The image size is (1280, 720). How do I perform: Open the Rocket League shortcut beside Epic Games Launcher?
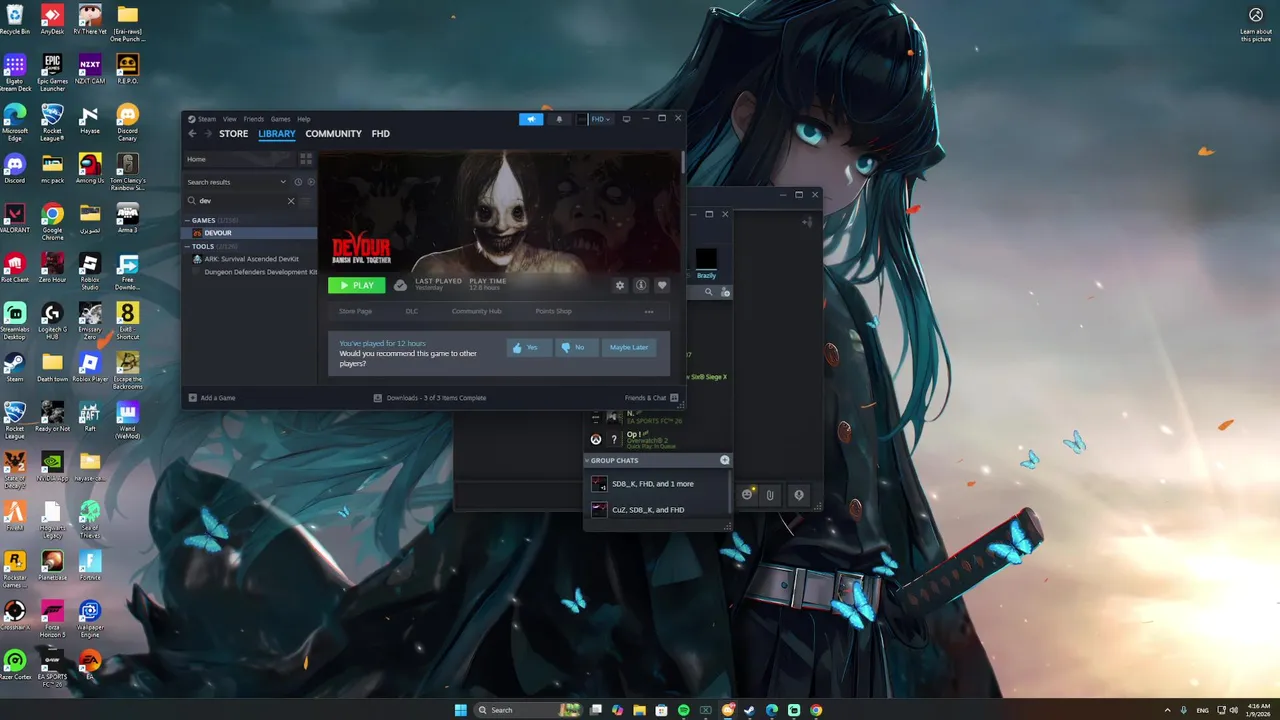point(52,120)
